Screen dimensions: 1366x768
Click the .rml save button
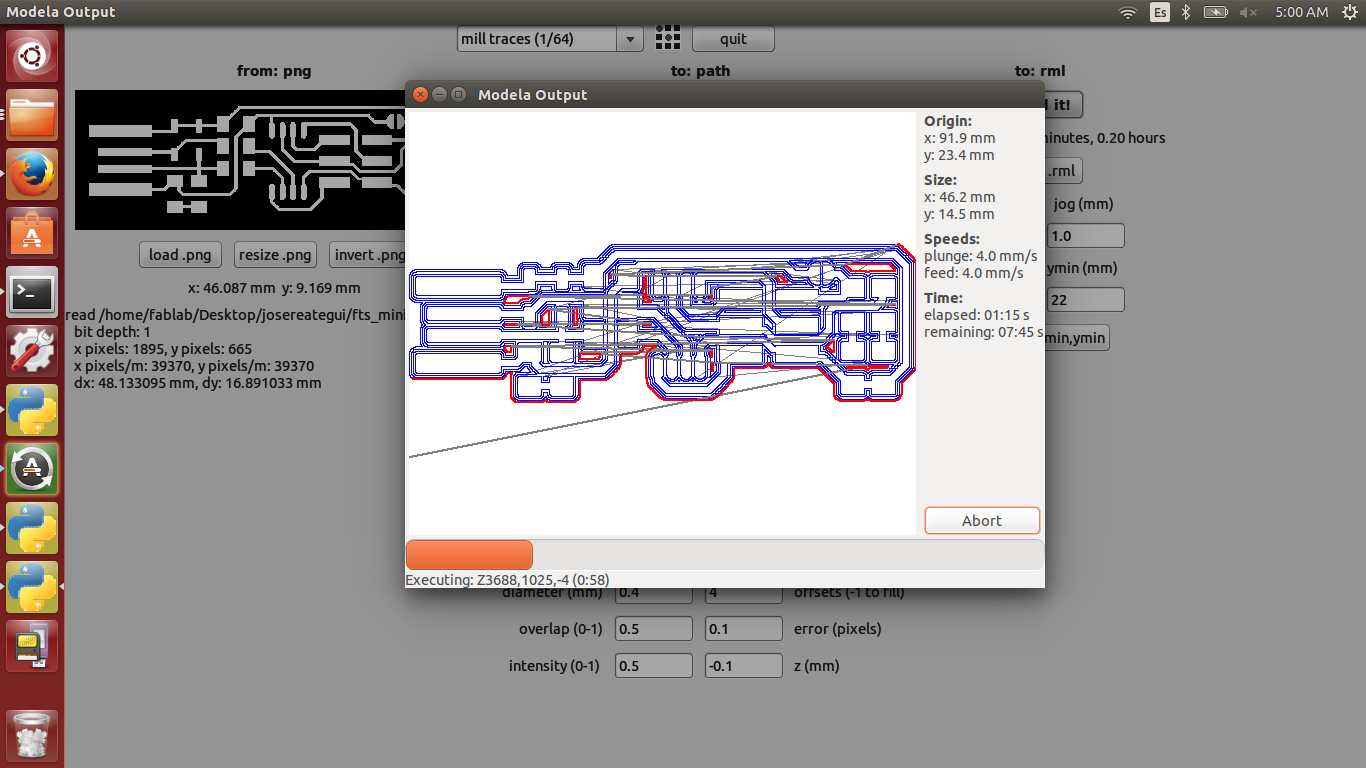(1062, 171)
